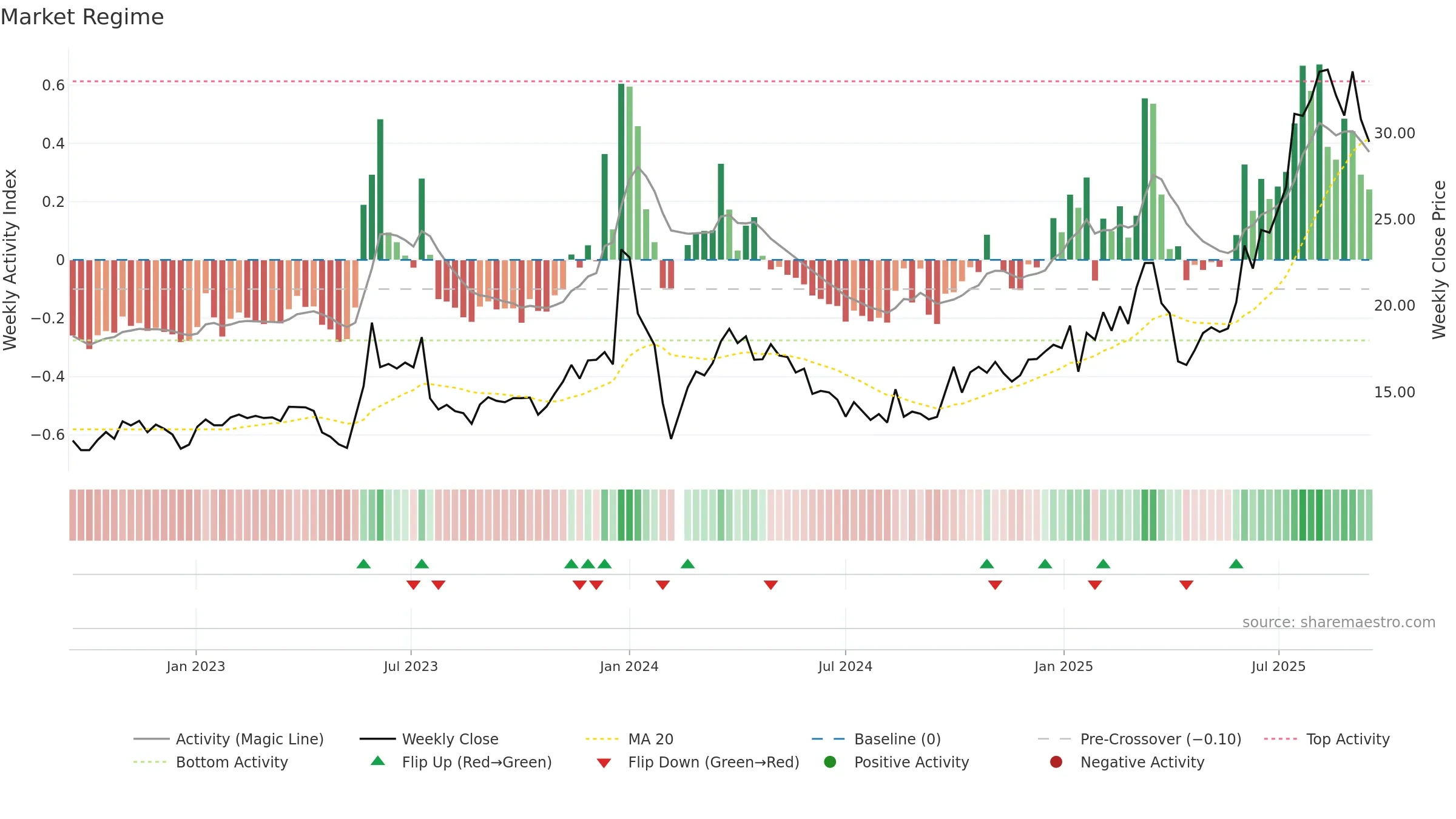
Task: Click the last green flip-up marker before Jul 2025
Action: pyautogui.click(x=1236, y=564)
